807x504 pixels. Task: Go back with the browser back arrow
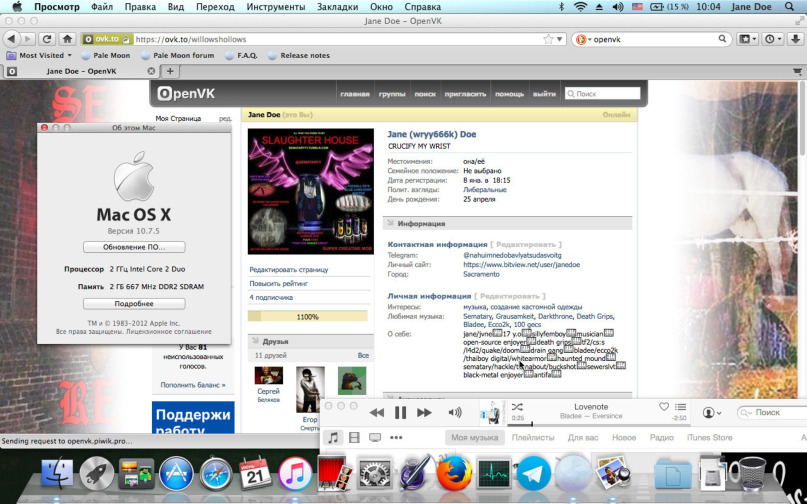[x=11, y=39]
